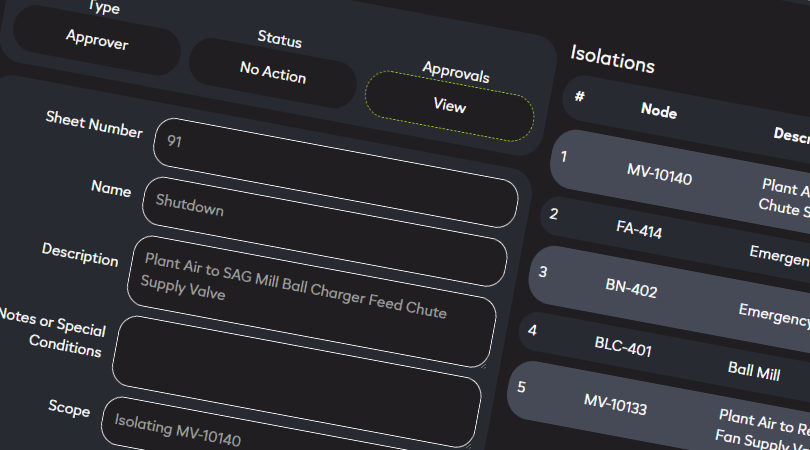Image resolution: width=810 pixels, height=450 pixels.
Task: Edit the Name field containing Shutdown
Action: click(325, 231)
